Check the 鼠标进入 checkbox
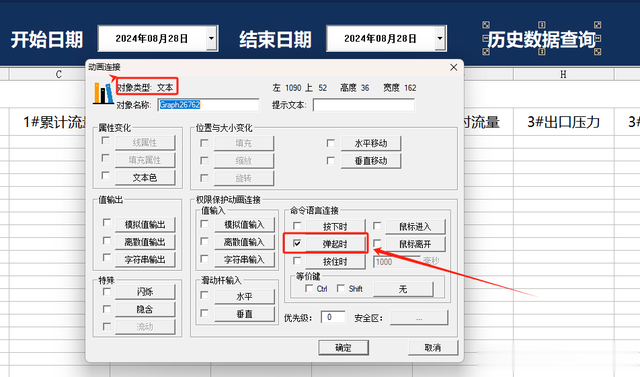The image size is (640, 377). [377, 226]
